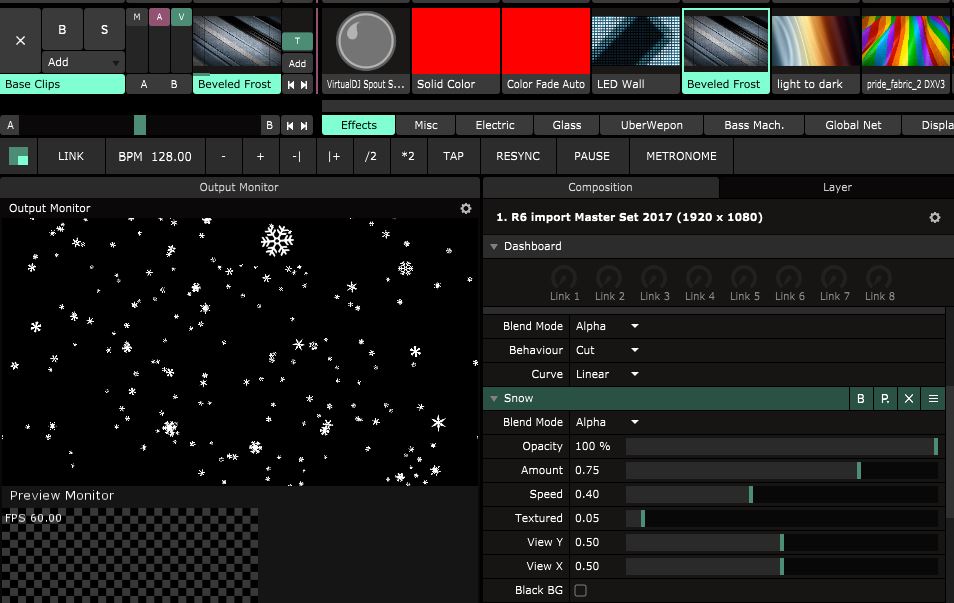Click the teal beat indicator square icon
This screenshot has width=954, height=603.
tap(18, 157)
